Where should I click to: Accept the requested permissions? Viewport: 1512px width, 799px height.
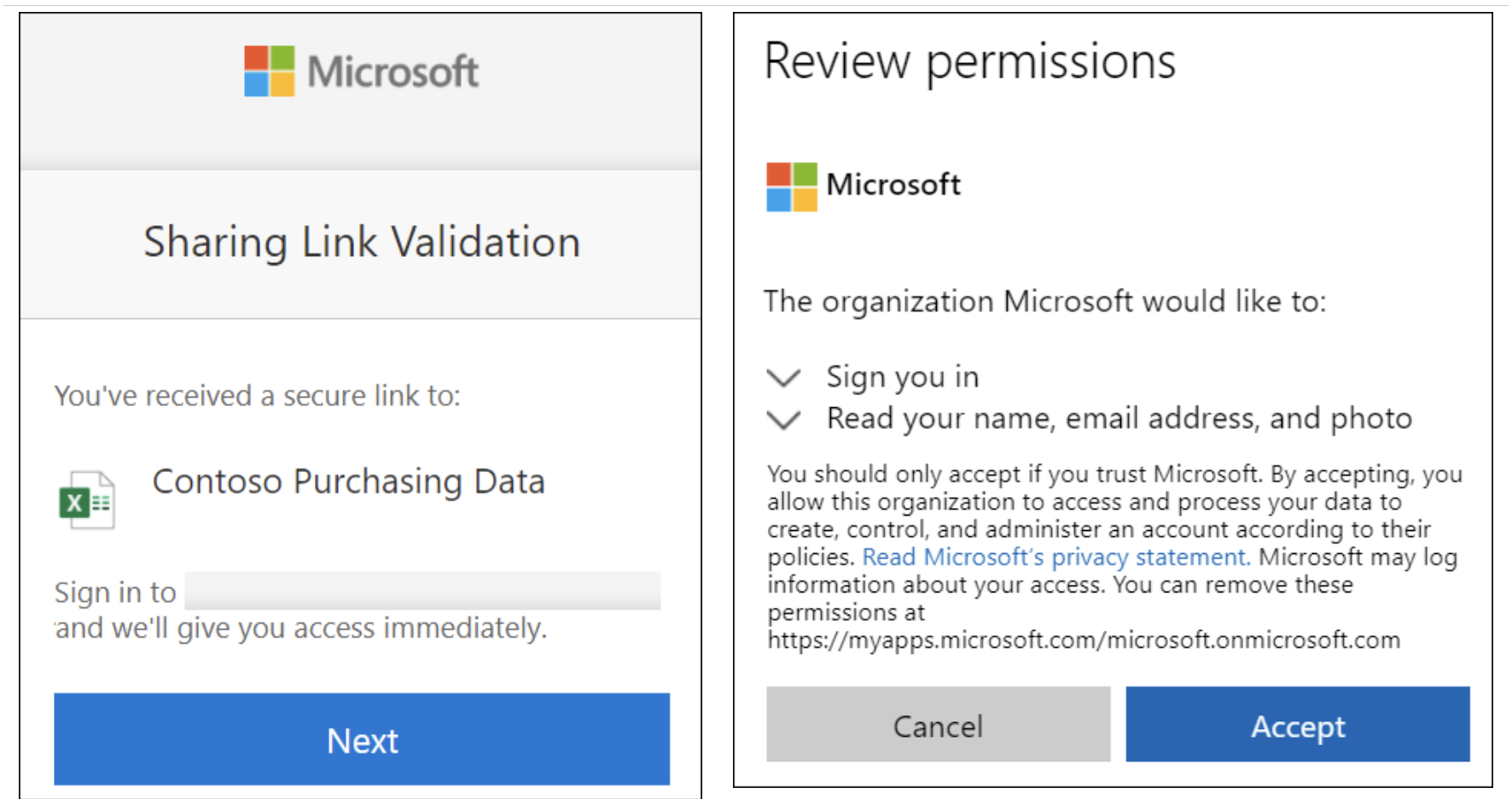(1297, 725)
